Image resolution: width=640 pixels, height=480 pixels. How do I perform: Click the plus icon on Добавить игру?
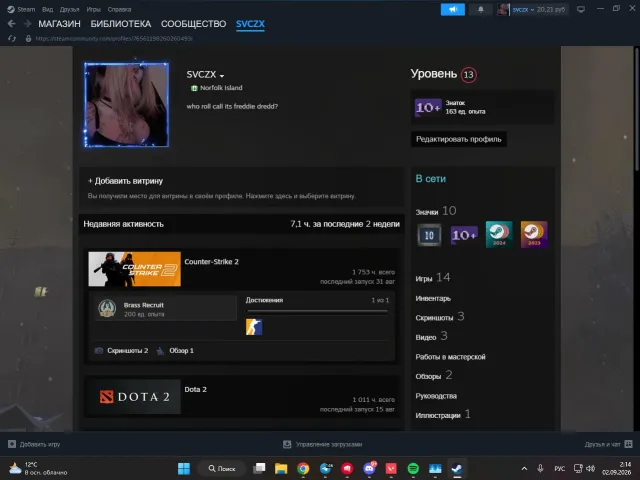point(12,444)
